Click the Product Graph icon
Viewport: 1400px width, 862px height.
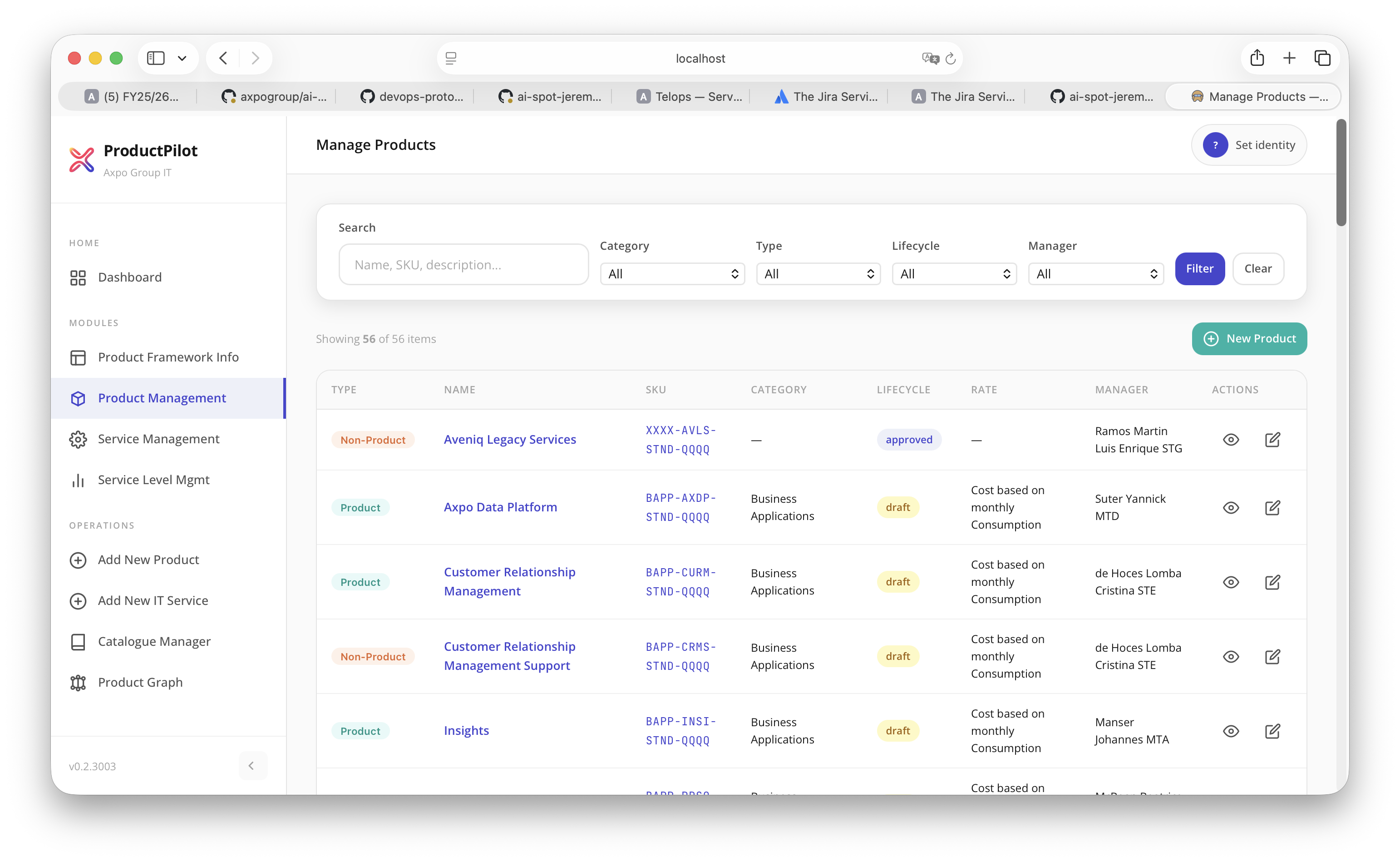(78, 683)
